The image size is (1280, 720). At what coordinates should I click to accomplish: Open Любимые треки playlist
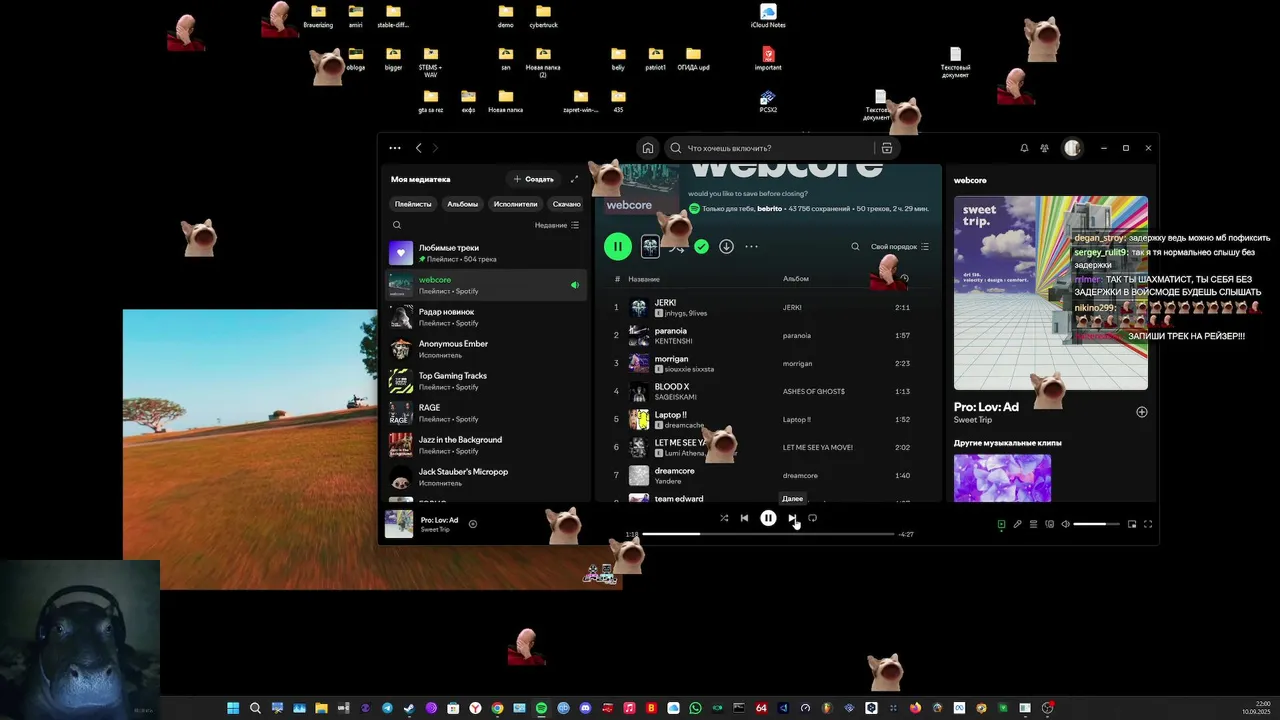pyautogui.click(x=487, y=253)
